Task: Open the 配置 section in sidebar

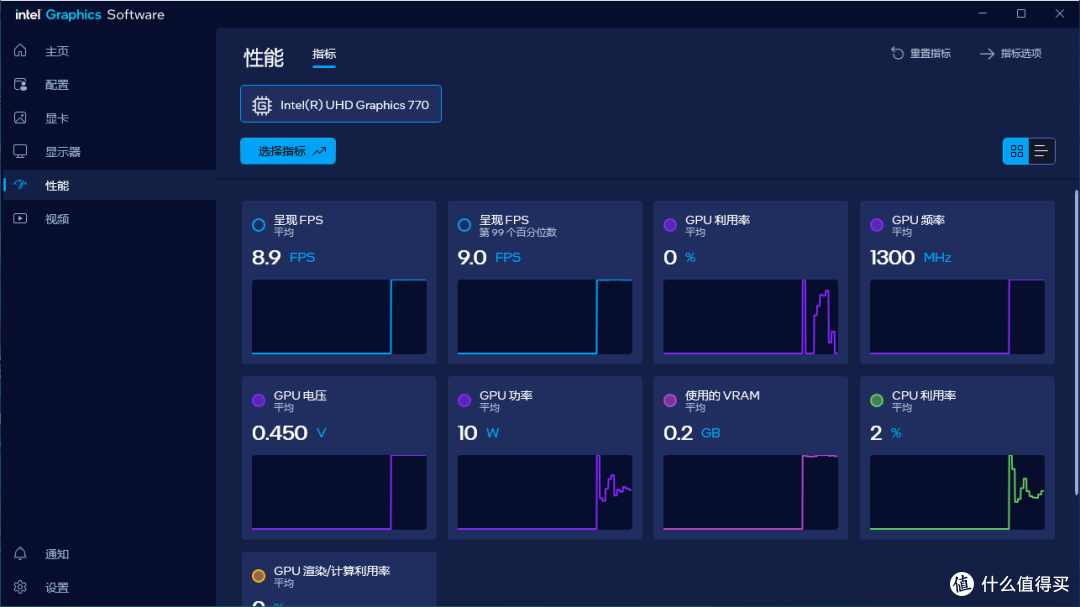Action: click(x=57, y=85)
